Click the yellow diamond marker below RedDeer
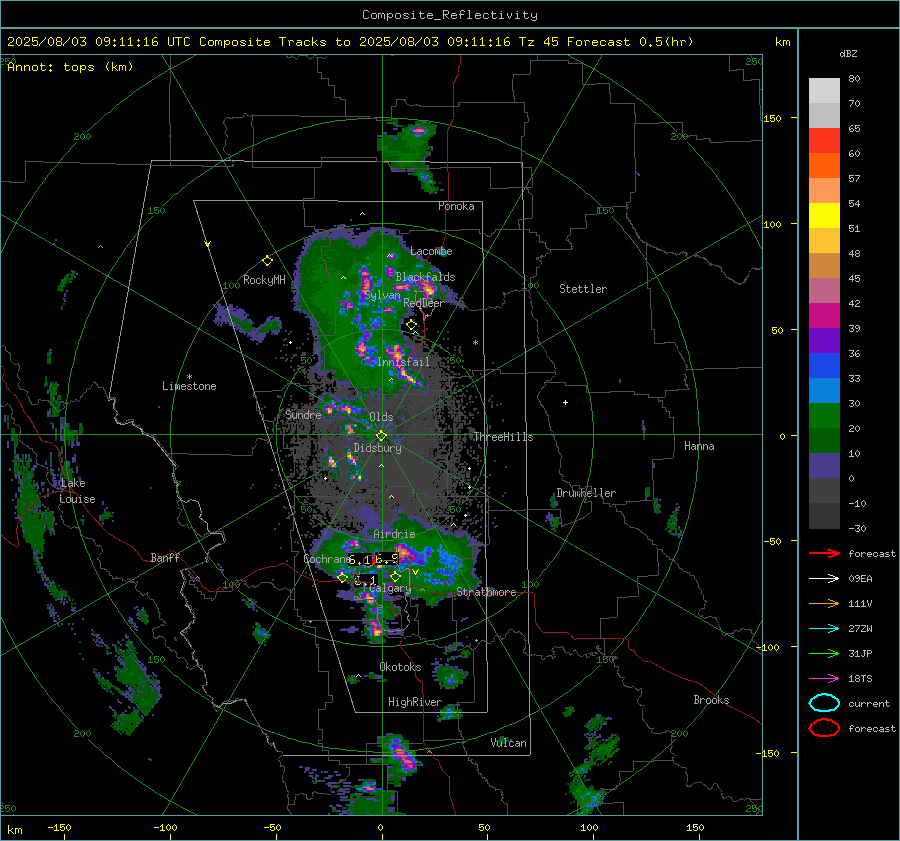This screenshot has width=900, height=841. point(411,325)
